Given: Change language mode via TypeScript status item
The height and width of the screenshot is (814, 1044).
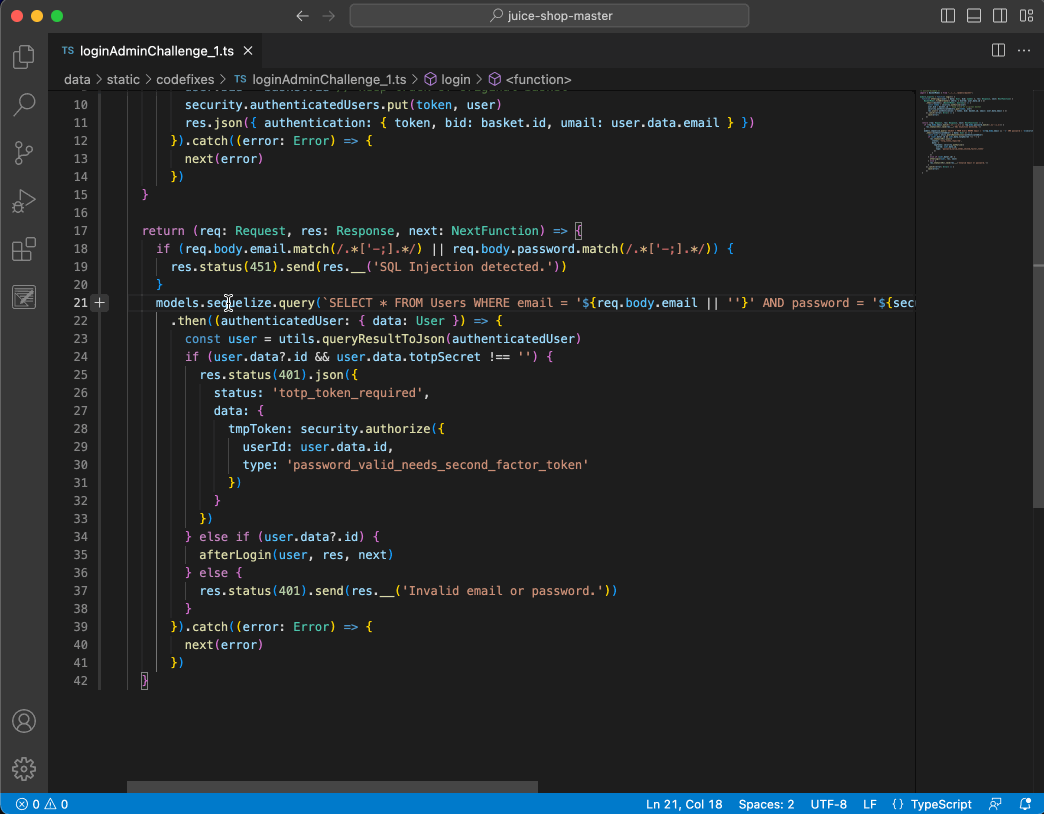Looking at the screenshot, I should (x=931, y=804).
